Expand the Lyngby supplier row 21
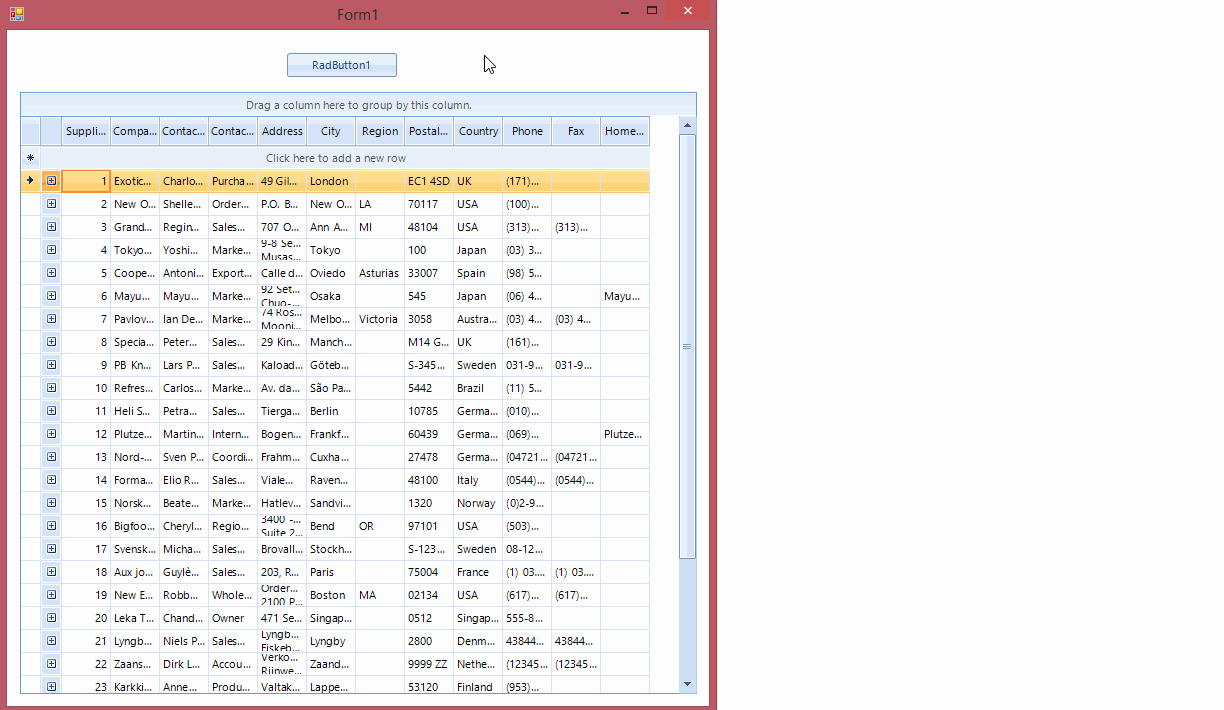Viewport: 1224px width, 710px height. click(x=51, y=641)
